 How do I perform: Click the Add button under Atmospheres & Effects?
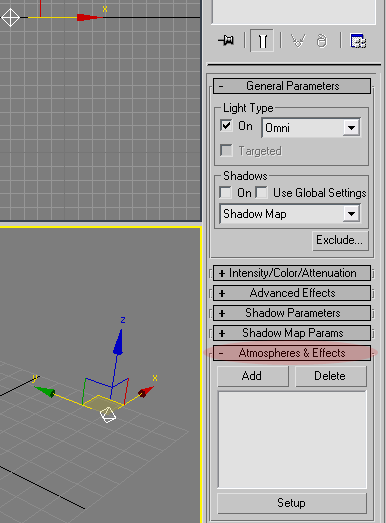click(253, 376)
